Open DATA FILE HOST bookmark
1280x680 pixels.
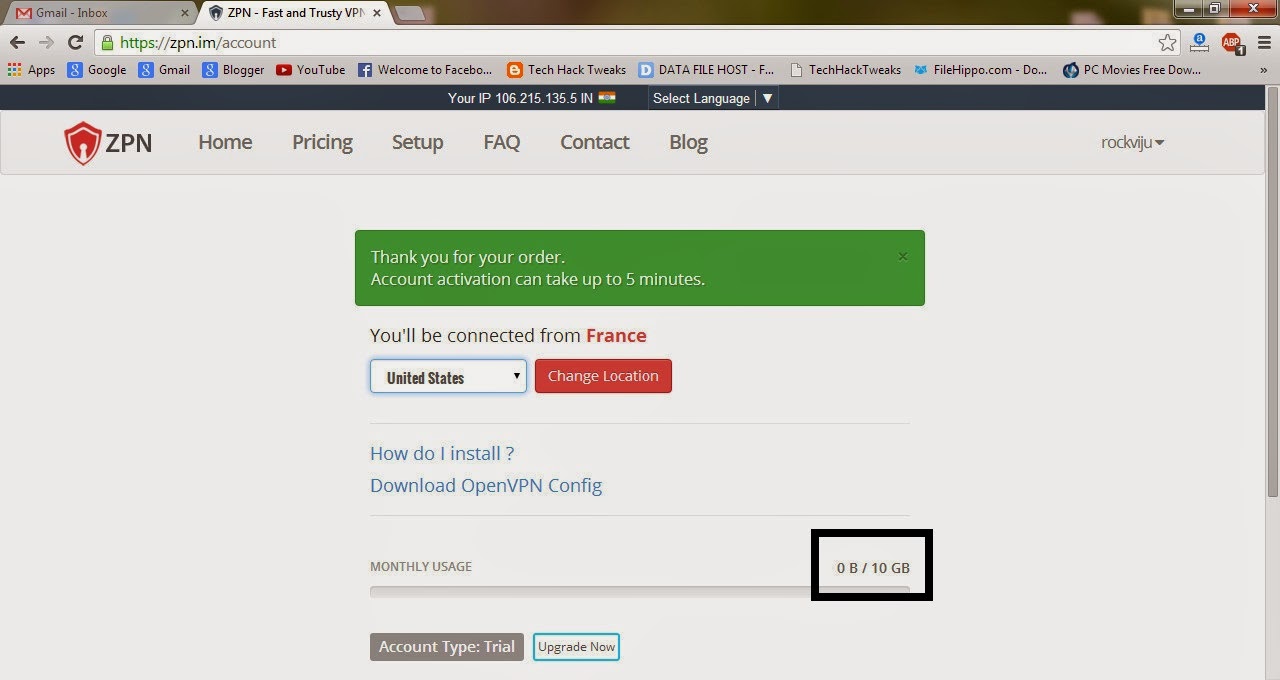click(x=707, y=70)
